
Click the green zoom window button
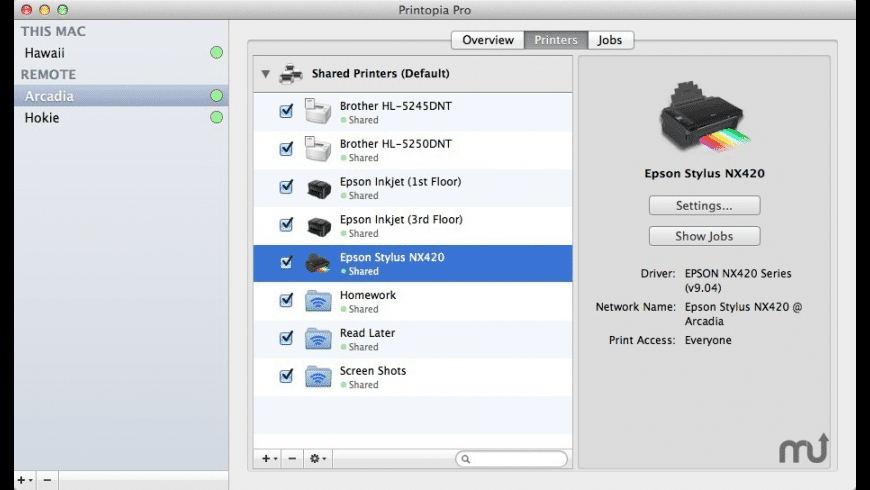click(63, 9)
